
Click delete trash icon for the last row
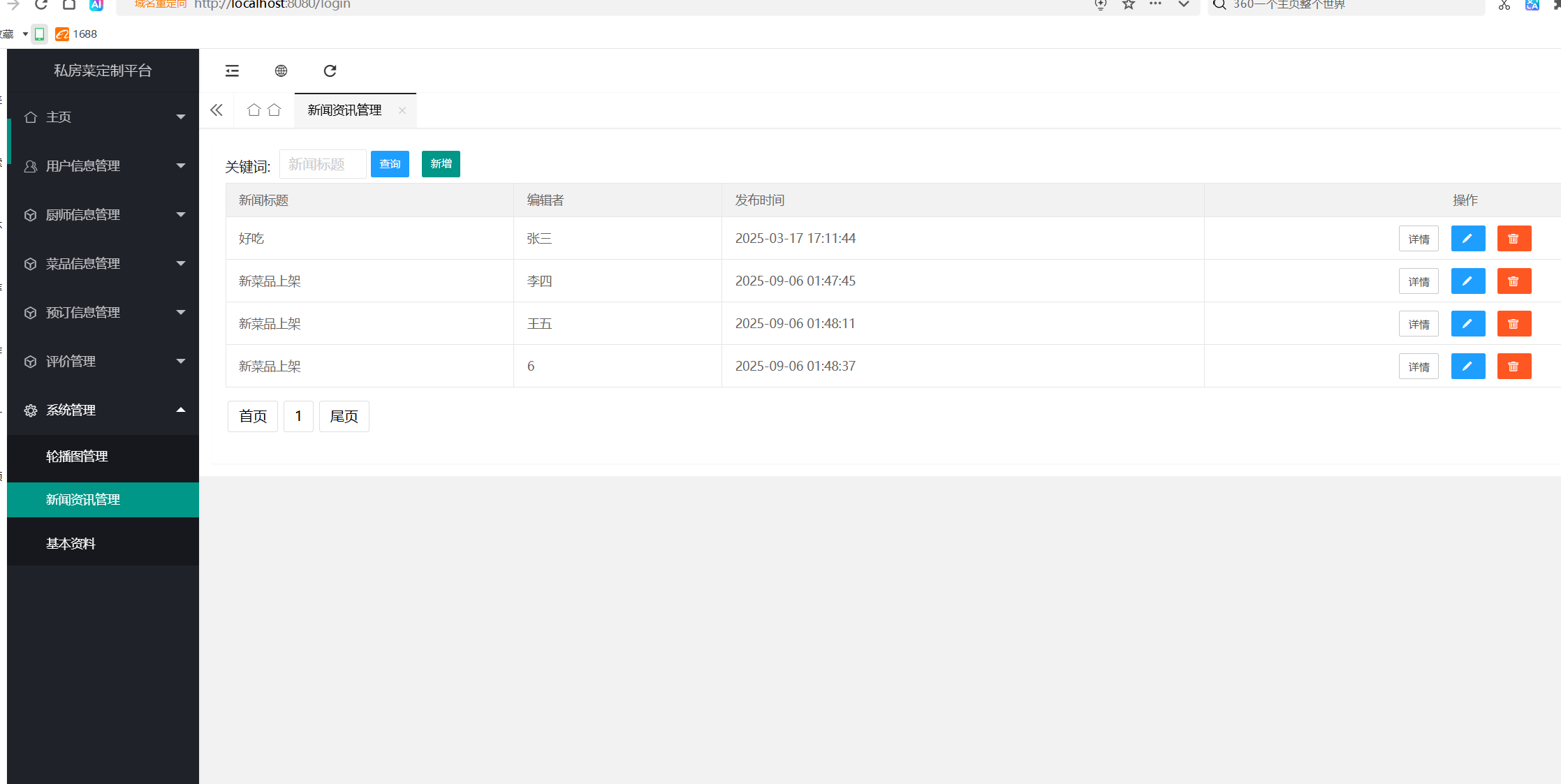[1514, 367]
